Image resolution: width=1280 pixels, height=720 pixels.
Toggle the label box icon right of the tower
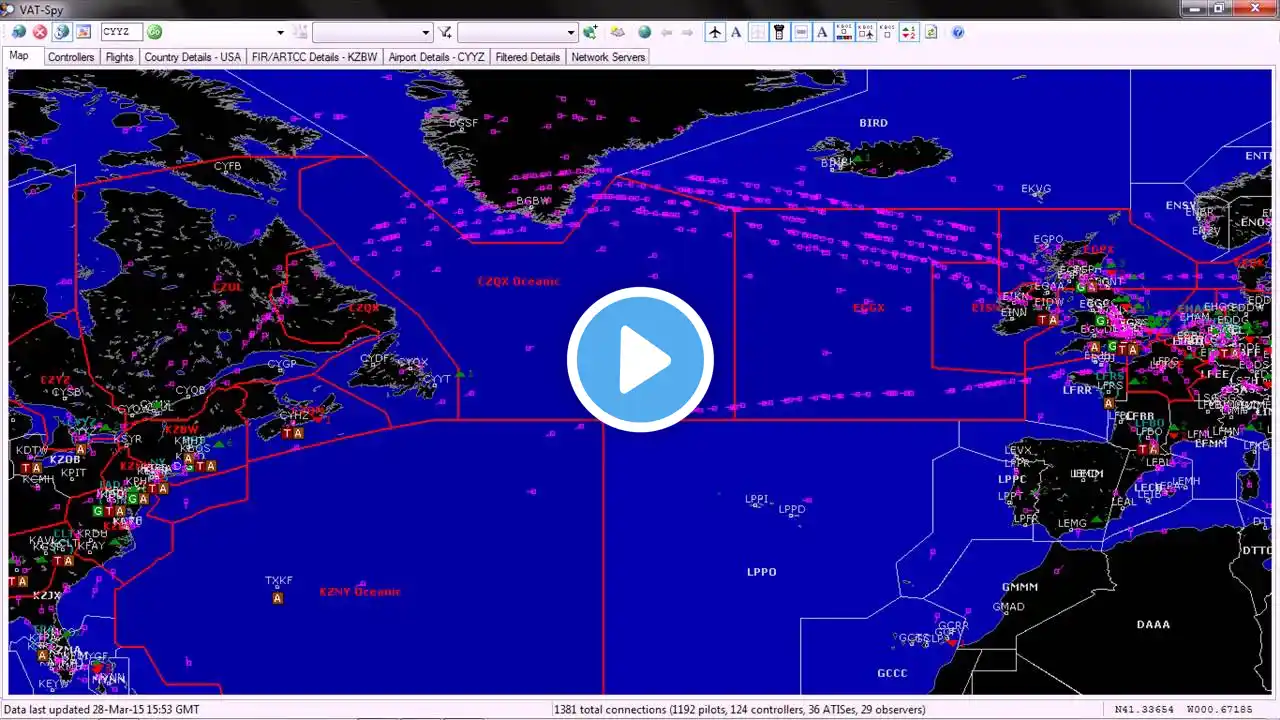click(801, 32)
